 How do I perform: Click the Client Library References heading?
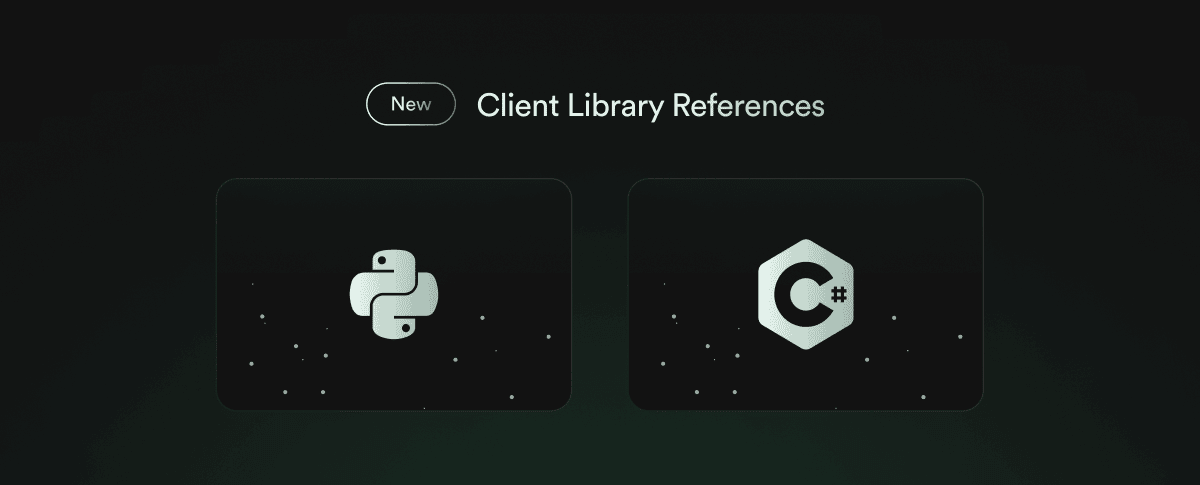click(x=650, y=105)
